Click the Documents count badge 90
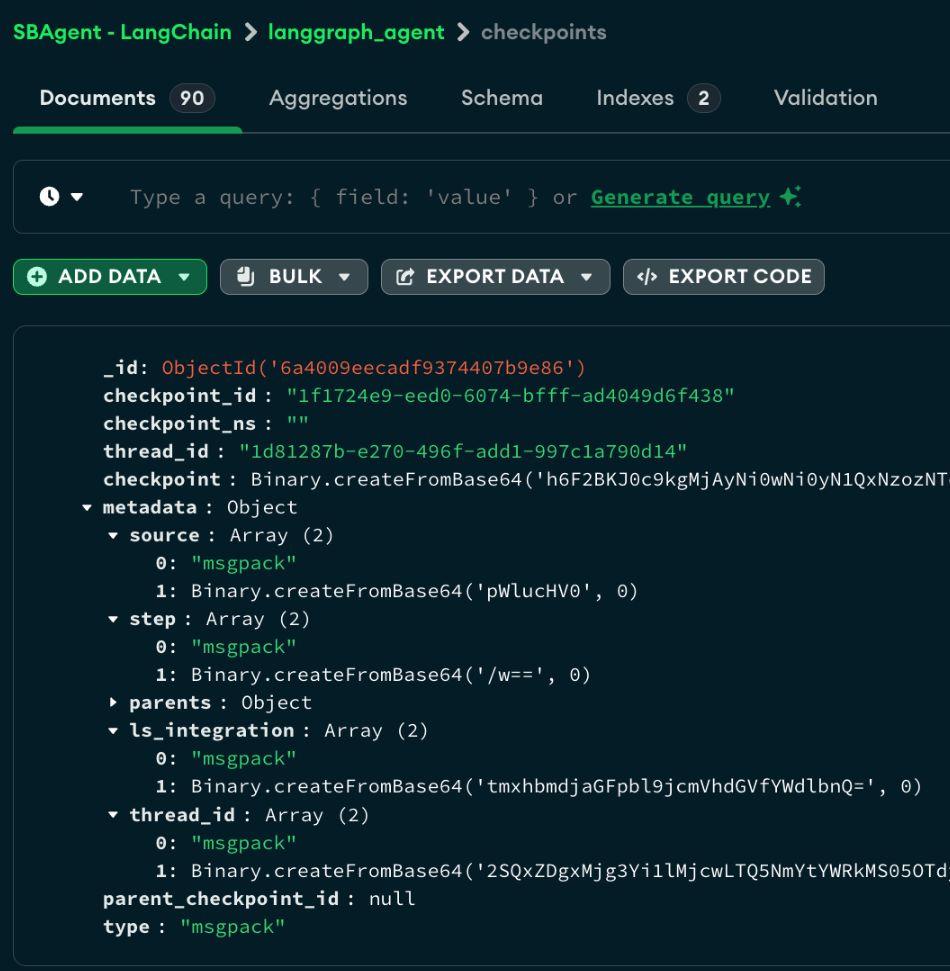This screenshot has width=950, height=971. [192, 98]
